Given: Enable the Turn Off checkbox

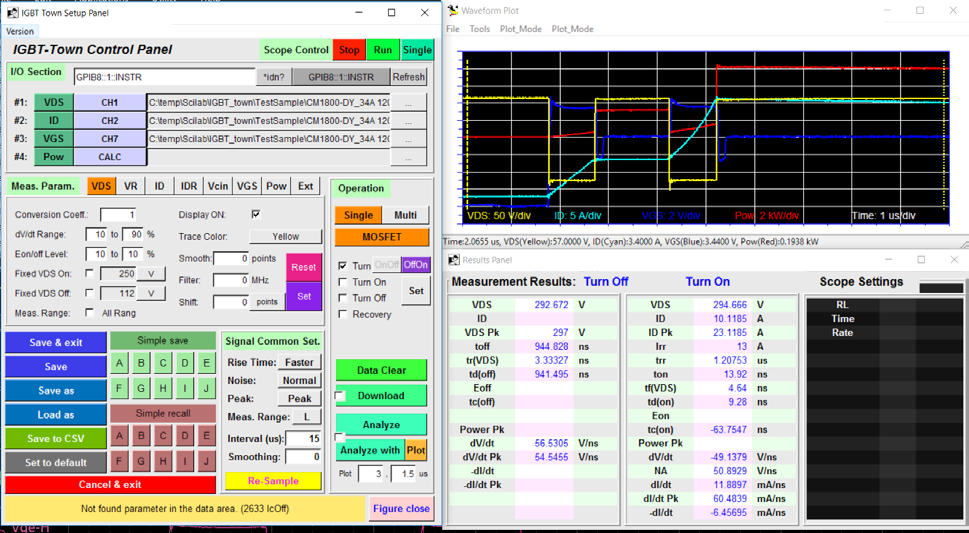Looking at the screenshot, I should pos(343,298).
